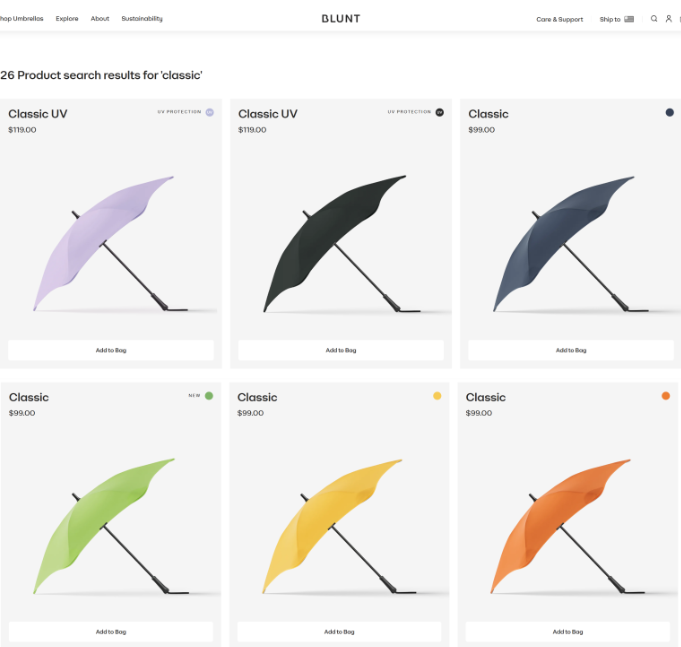Add the lilac Classic UV to bag
The height and width of the screenshot is (647, 681).
tap(111, 350)
